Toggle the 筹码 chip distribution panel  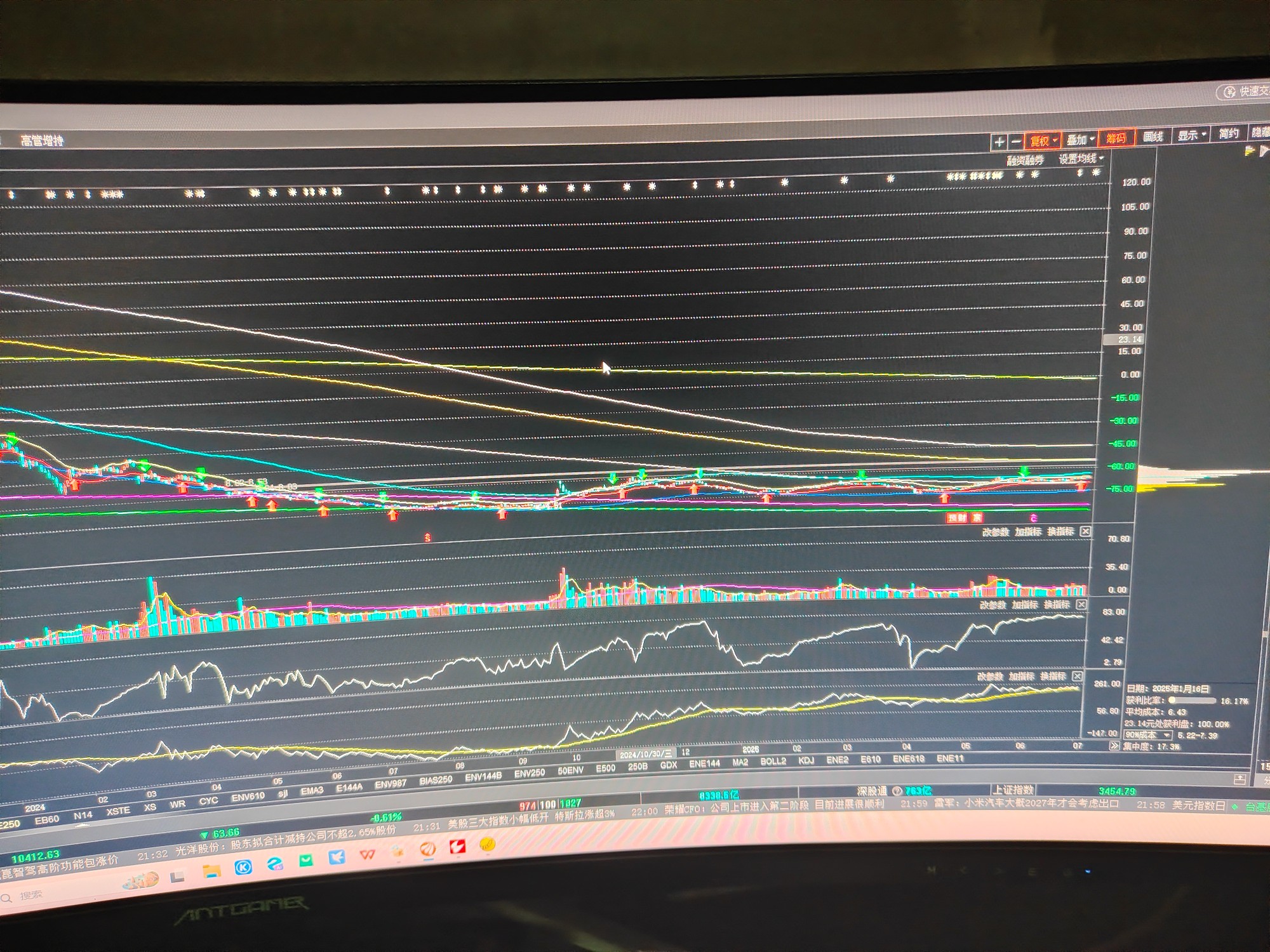pyautogui.click(x=1116, y=138)
